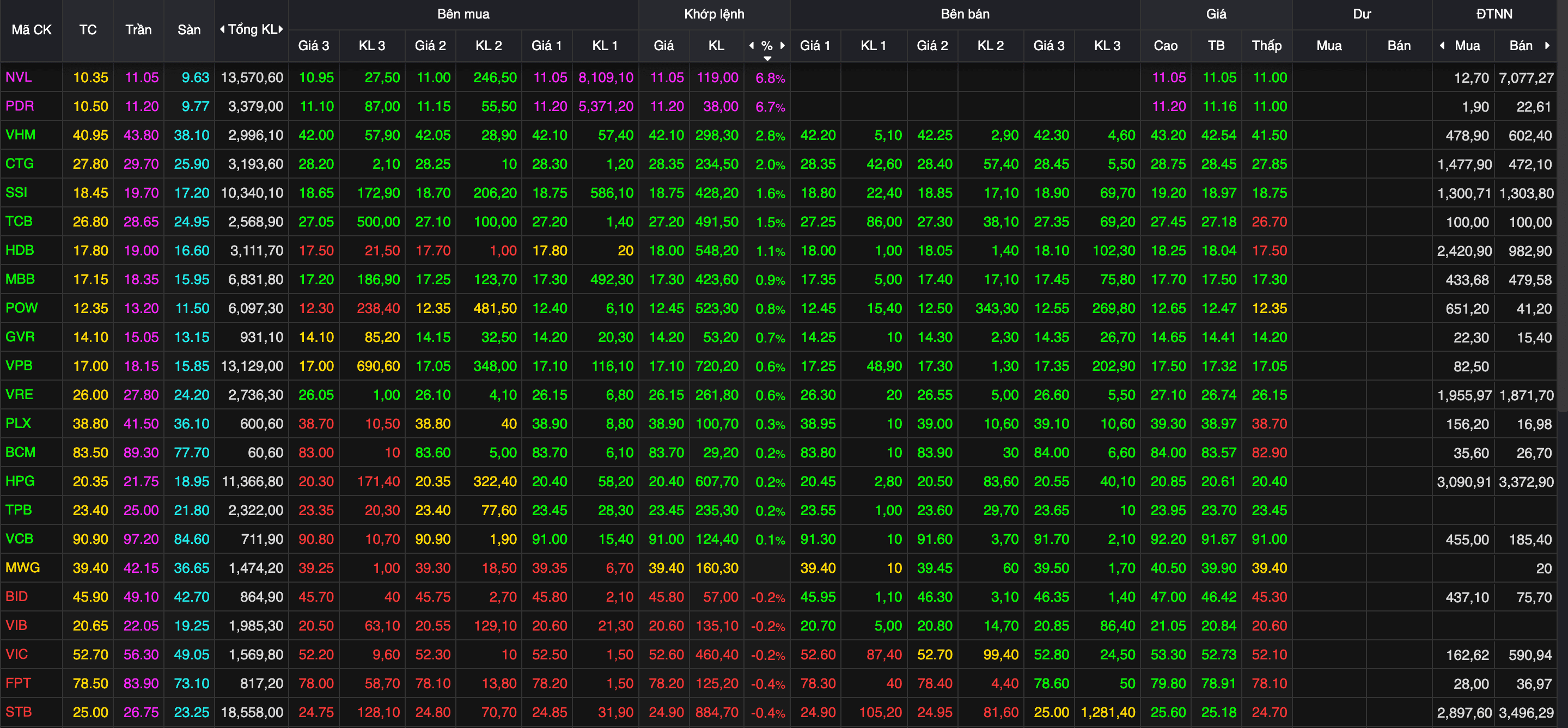Image resolution: width=1568 pixels, height=728 pixels.
Task: Click STB total volume 18,558,00
Action: click(252, 712)
